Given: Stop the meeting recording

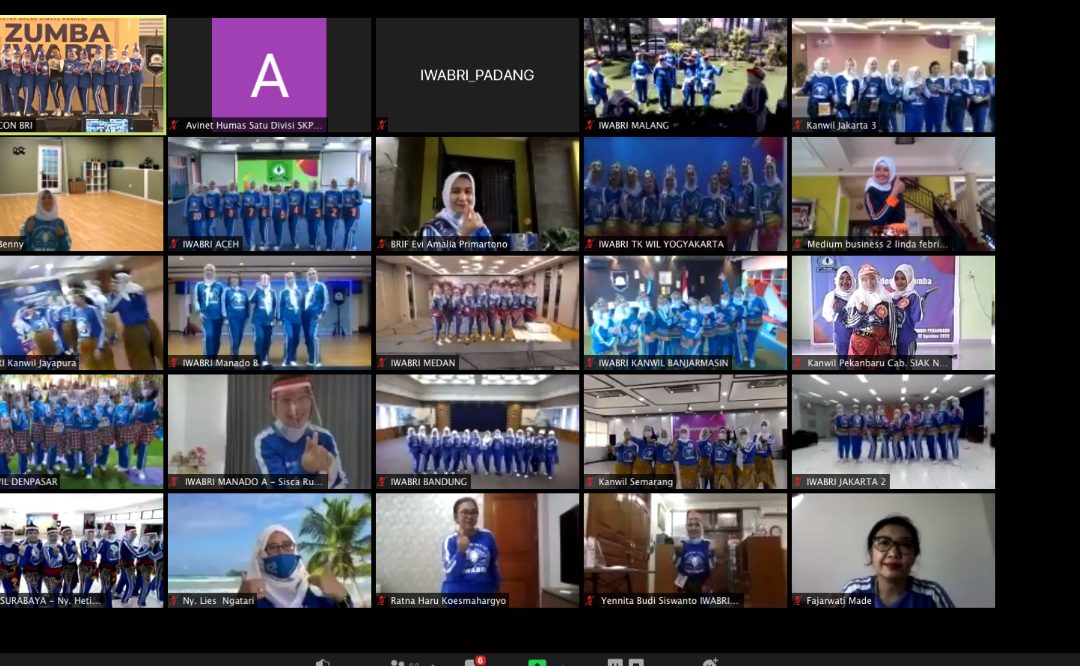Looking at the screenshot, I should [635, 663].
